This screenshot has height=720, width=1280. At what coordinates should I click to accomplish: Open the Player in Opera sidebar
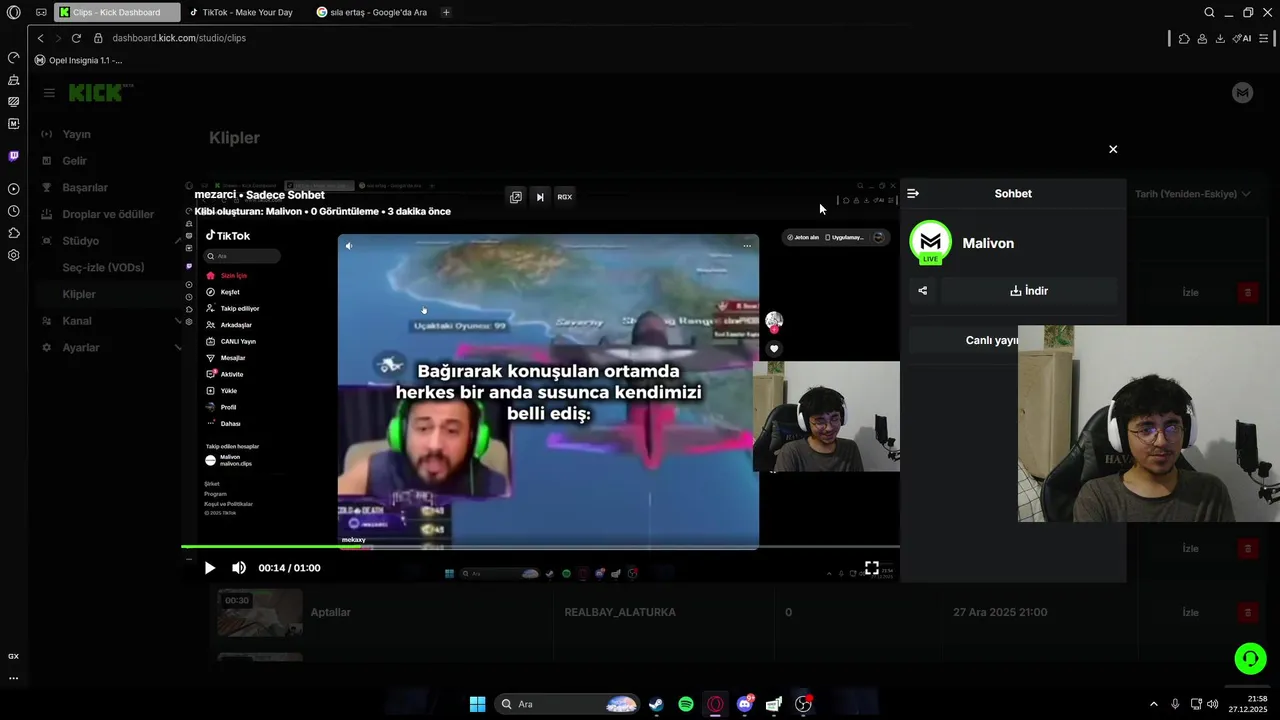click(14, 189)
